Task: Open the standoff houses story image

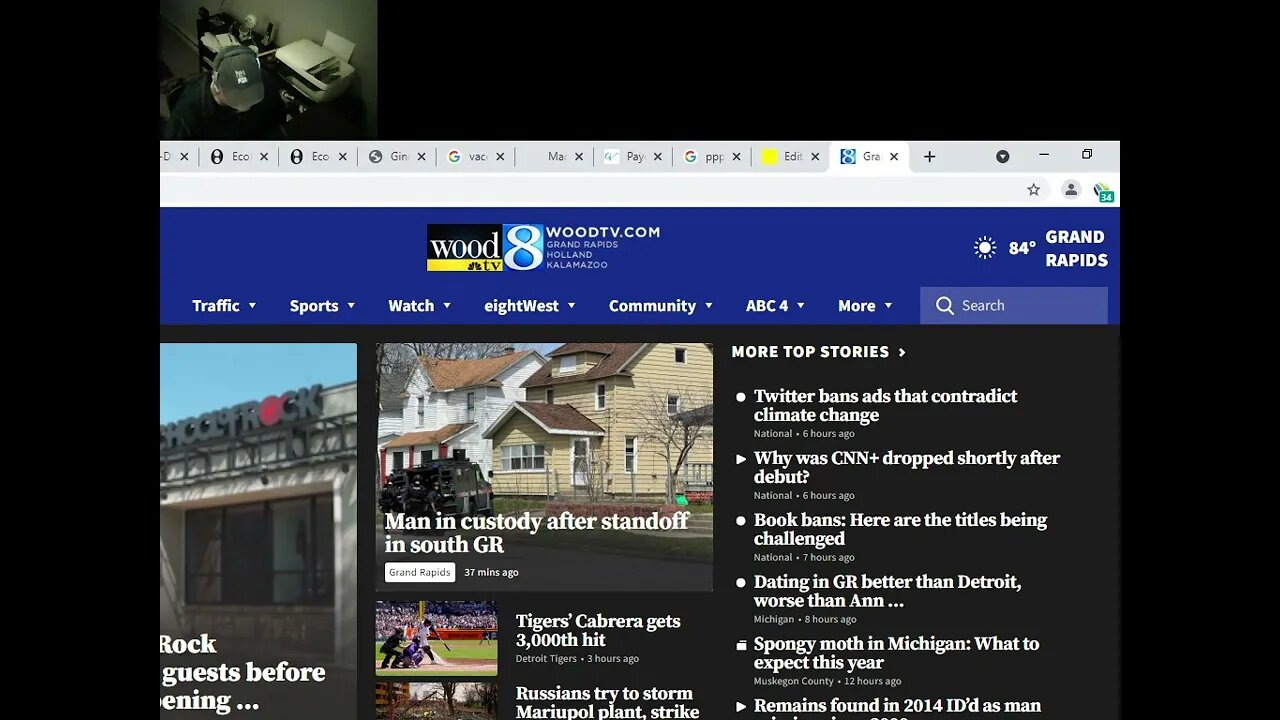Action: click(x=544, y=467)
